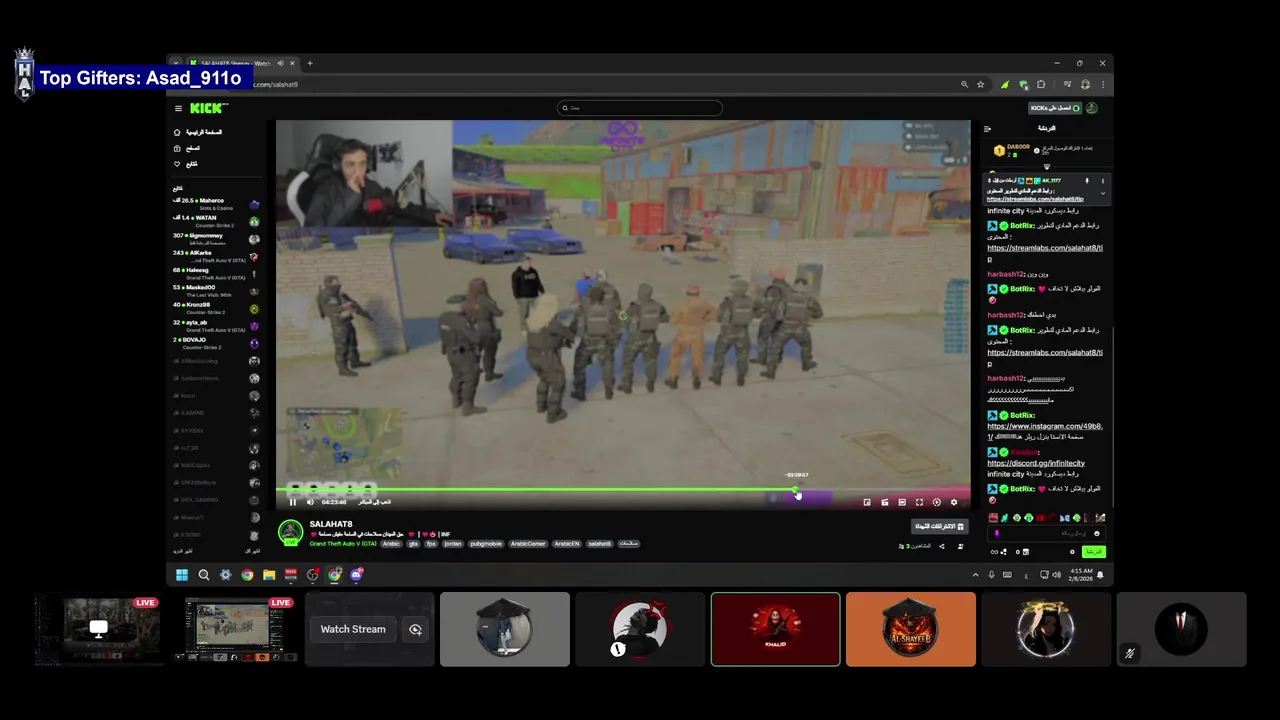Open WATAN channel in the sidebar
Screen dimensions: 1280x720
click(216, 221)
